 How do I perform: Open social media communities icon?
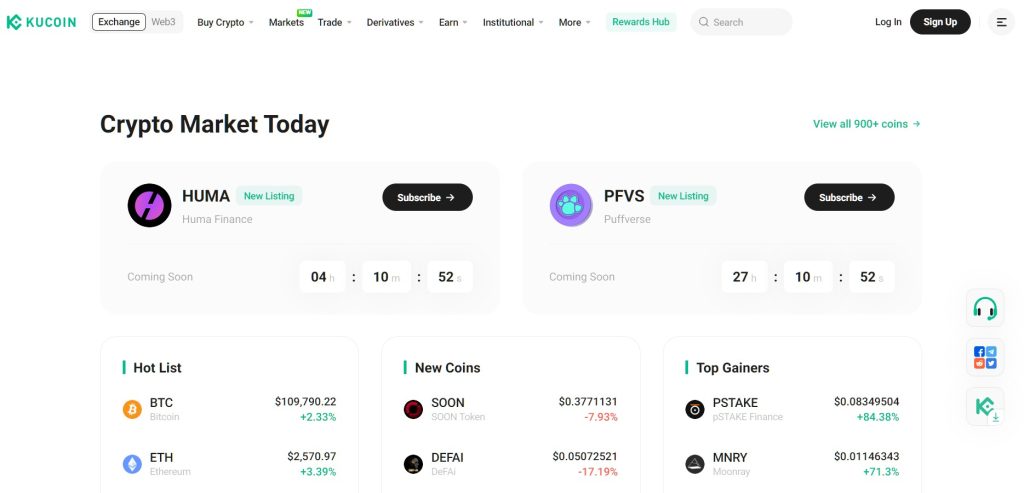tap(985, 357)
